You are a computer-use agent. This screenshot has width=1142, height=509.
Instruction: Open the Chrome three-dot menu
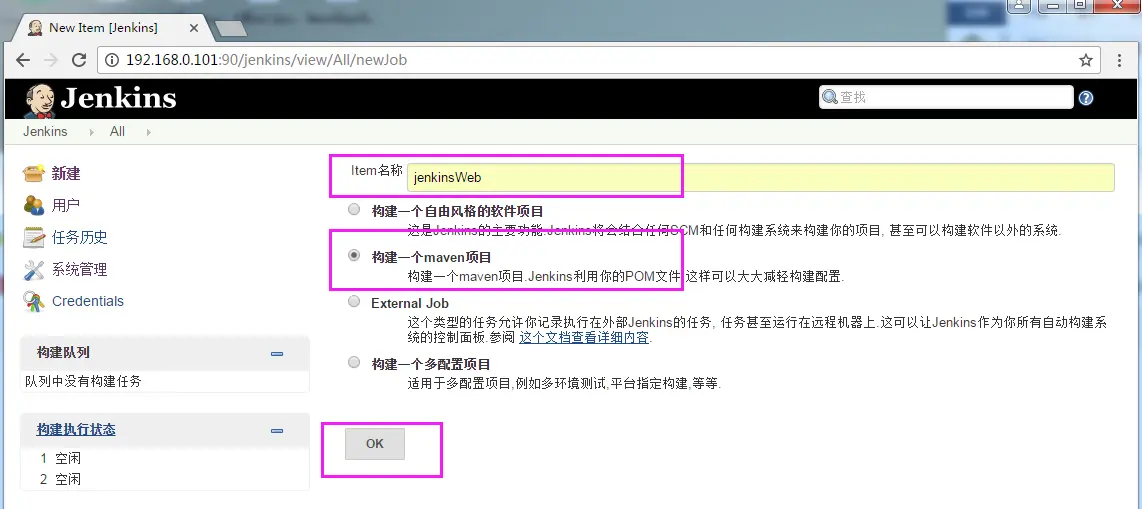[1120, 60]
